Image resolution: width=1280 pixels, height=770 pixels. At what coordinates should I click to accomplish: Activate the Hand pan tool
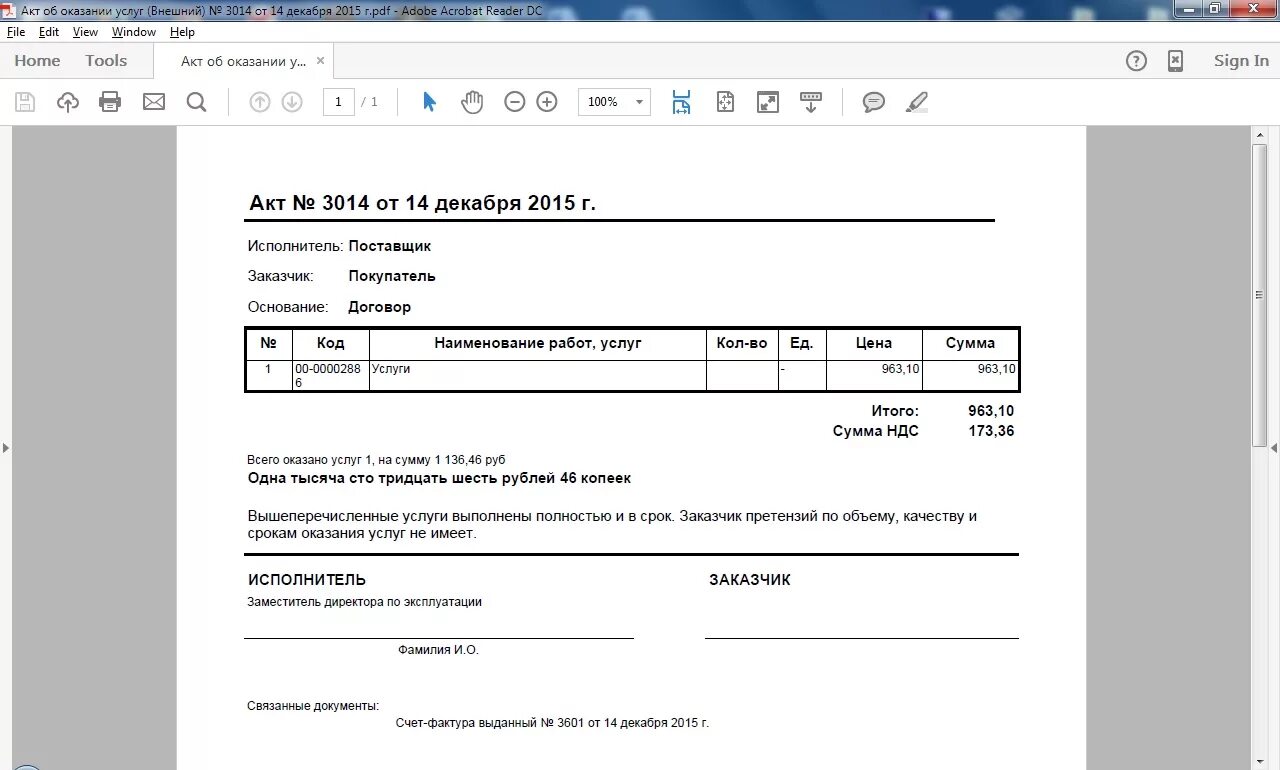point(472,101)
